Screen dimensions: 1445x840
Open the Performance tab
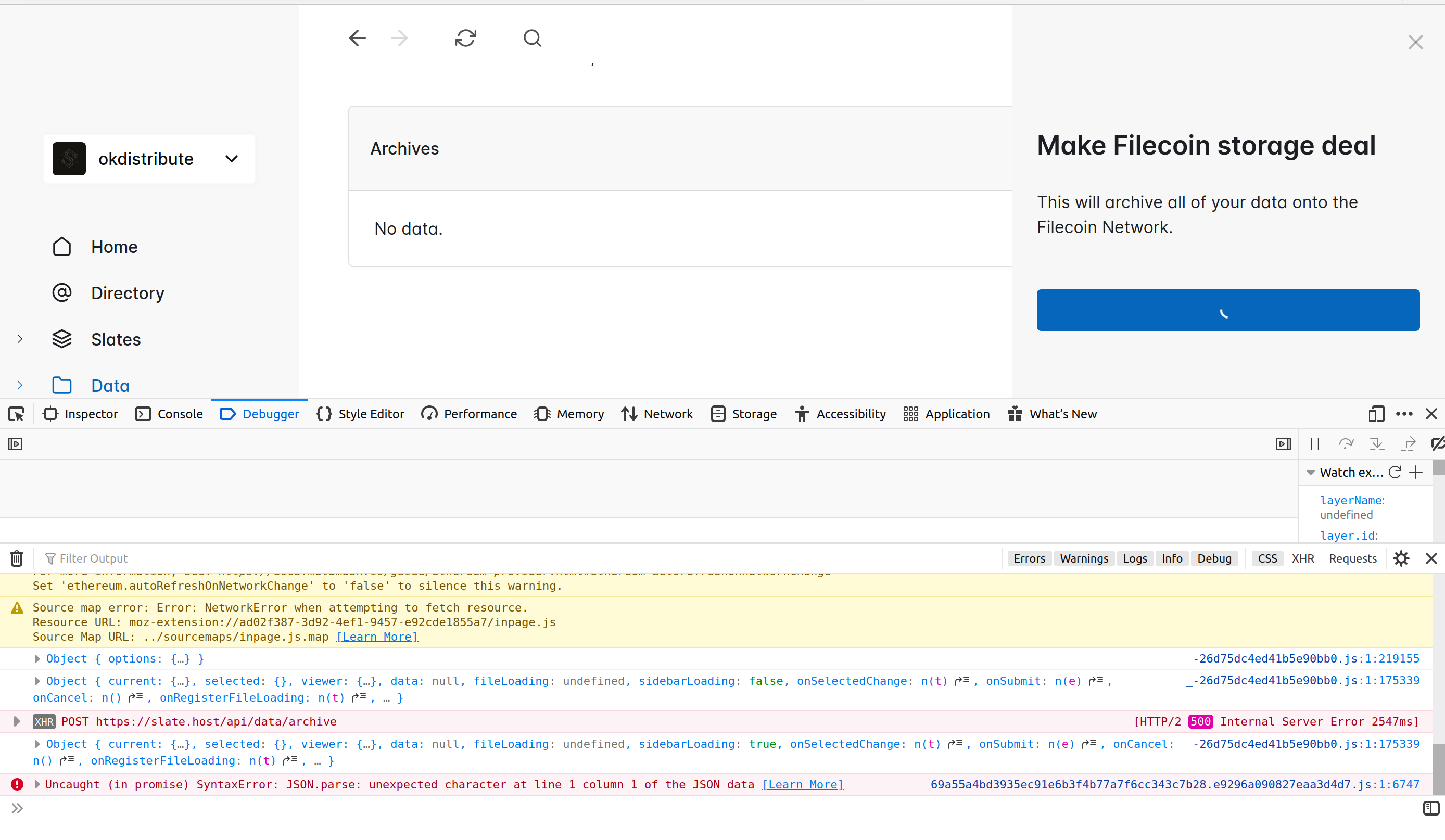point(469,414)
